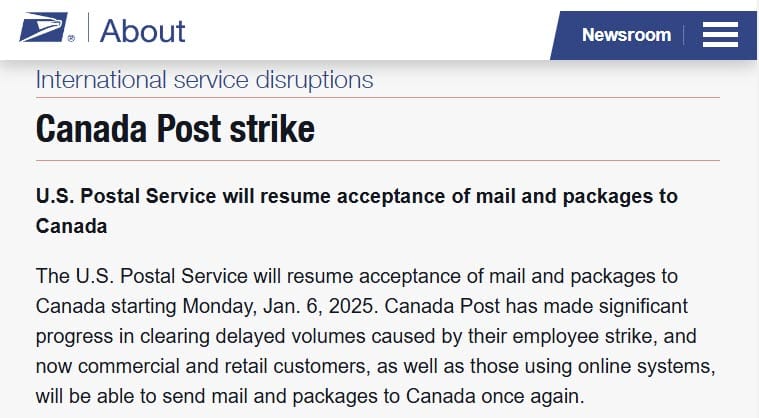The width and height of the screenshot is (759, 418).
Task: Click the Canada Post strike title
Action: pyautogui.click(x=175, y=129)
